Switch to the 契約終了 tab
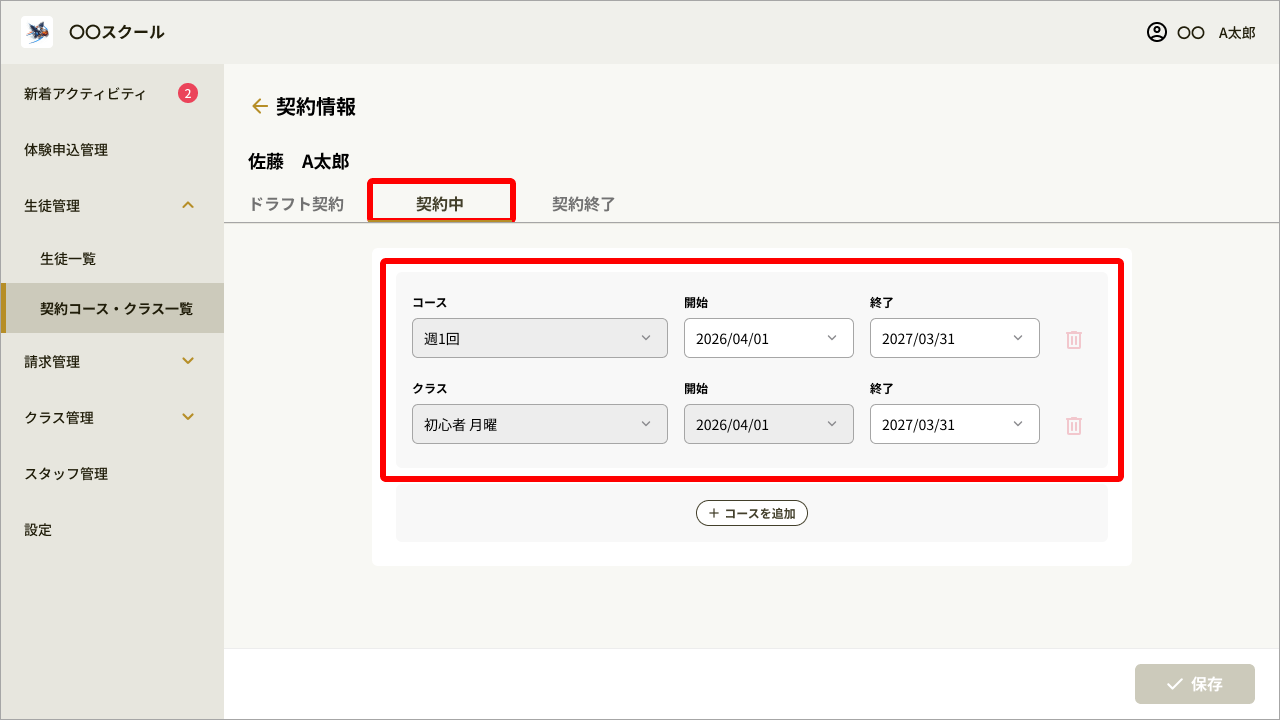This screenshot has height=720, width=1280. coord(584,202)
